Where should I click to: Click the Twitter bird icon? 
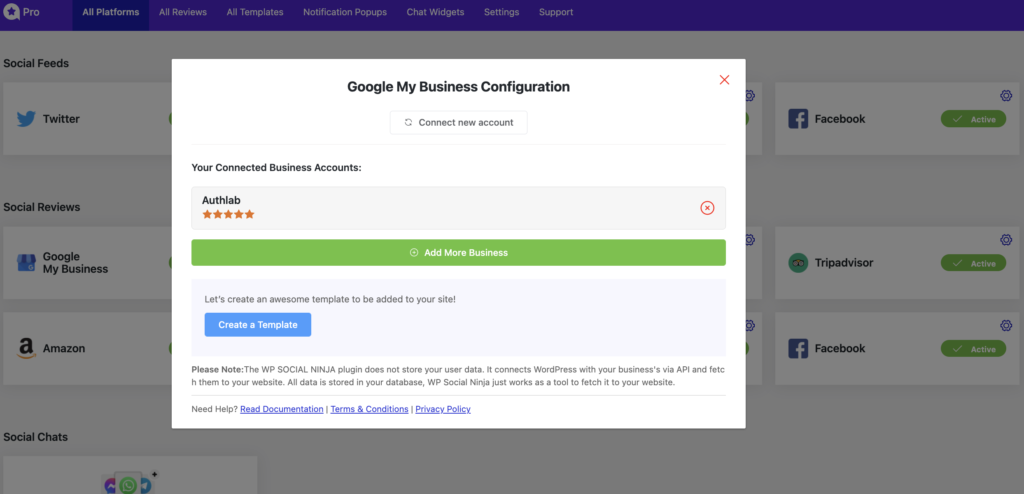26,119
